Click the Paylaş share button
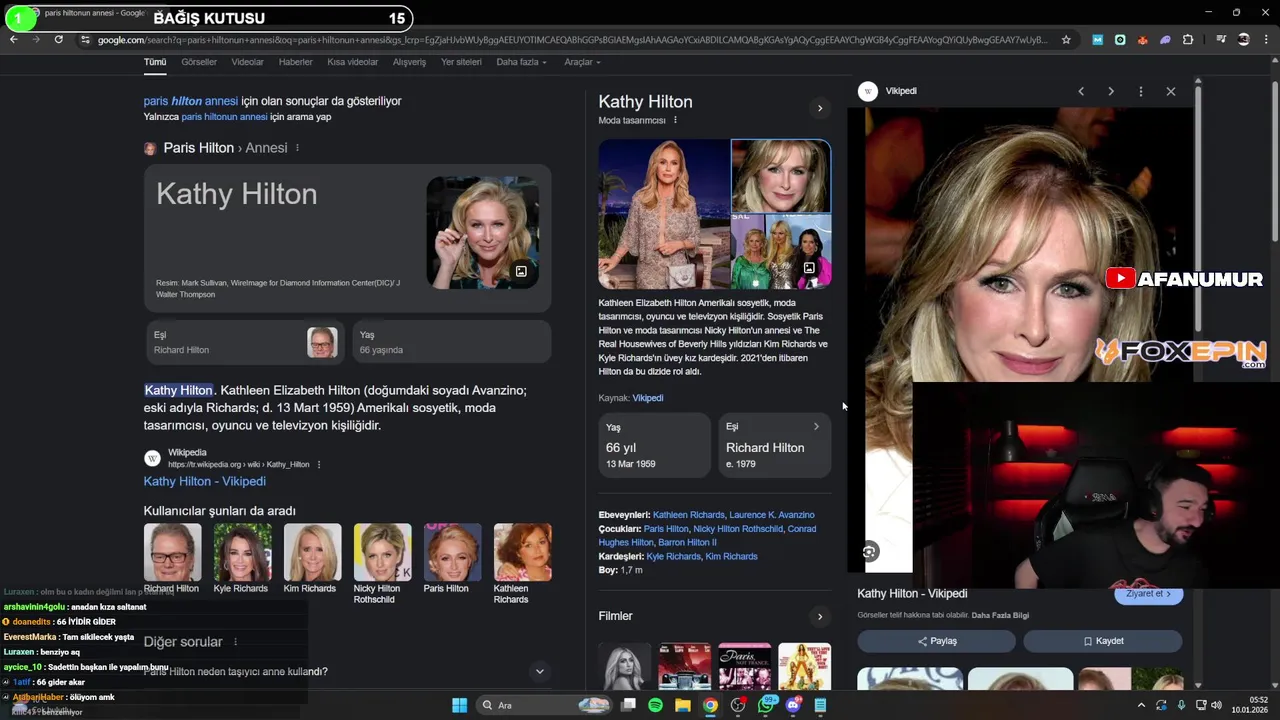The width and height of the screenshot is (1280, 720). click(937, 641)
